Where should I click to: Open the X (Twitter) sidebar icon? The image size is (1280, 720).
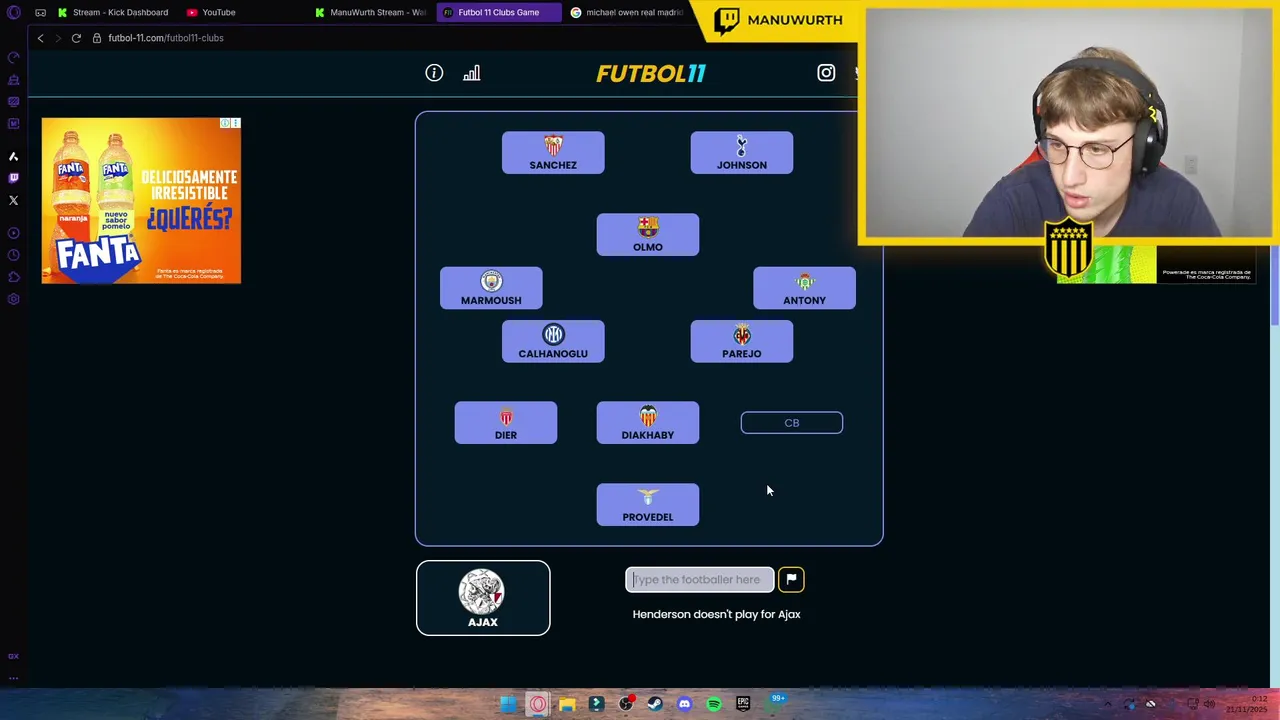click(x=14, y=200)
